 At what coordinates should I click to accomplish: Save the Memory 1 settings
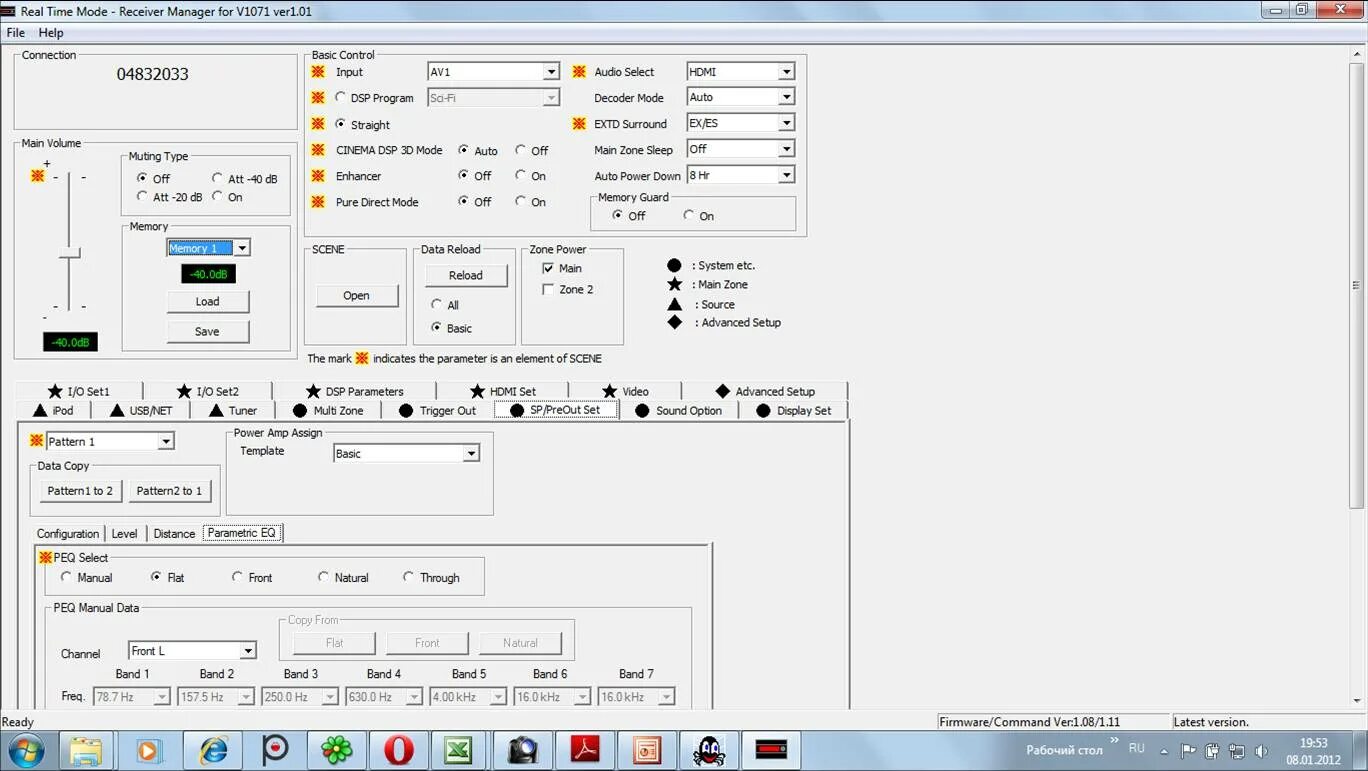pyautogui.click(x=208, y=331)
